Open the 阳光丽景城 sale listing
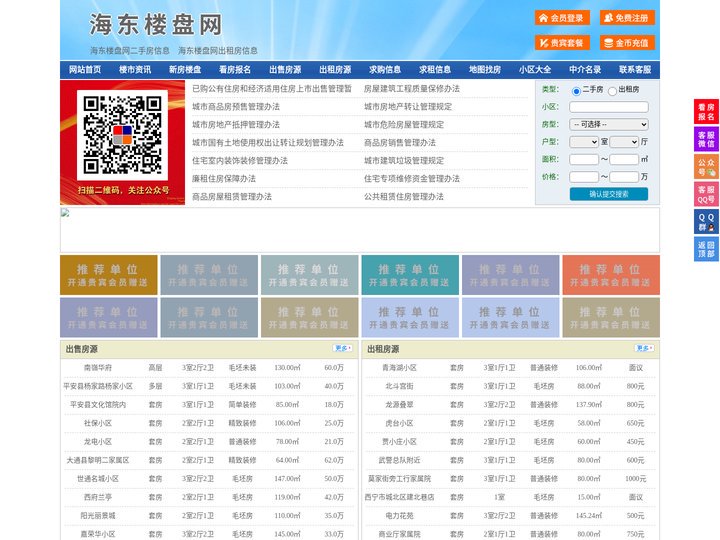The height and width of the screenshot is (540, 720). coord(98,516)
